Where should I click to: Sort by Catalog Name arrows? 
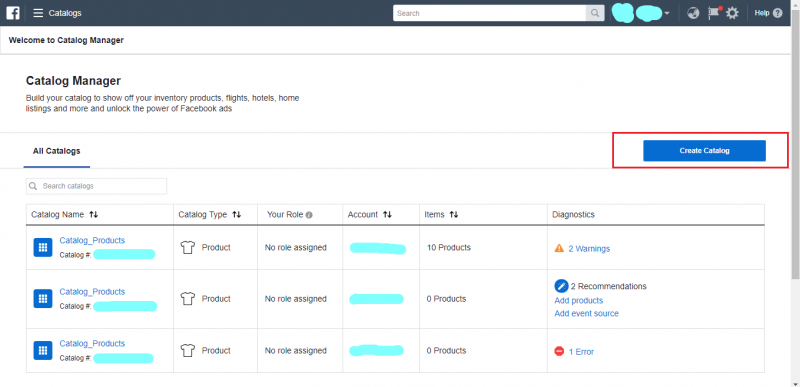click(93, 215)
